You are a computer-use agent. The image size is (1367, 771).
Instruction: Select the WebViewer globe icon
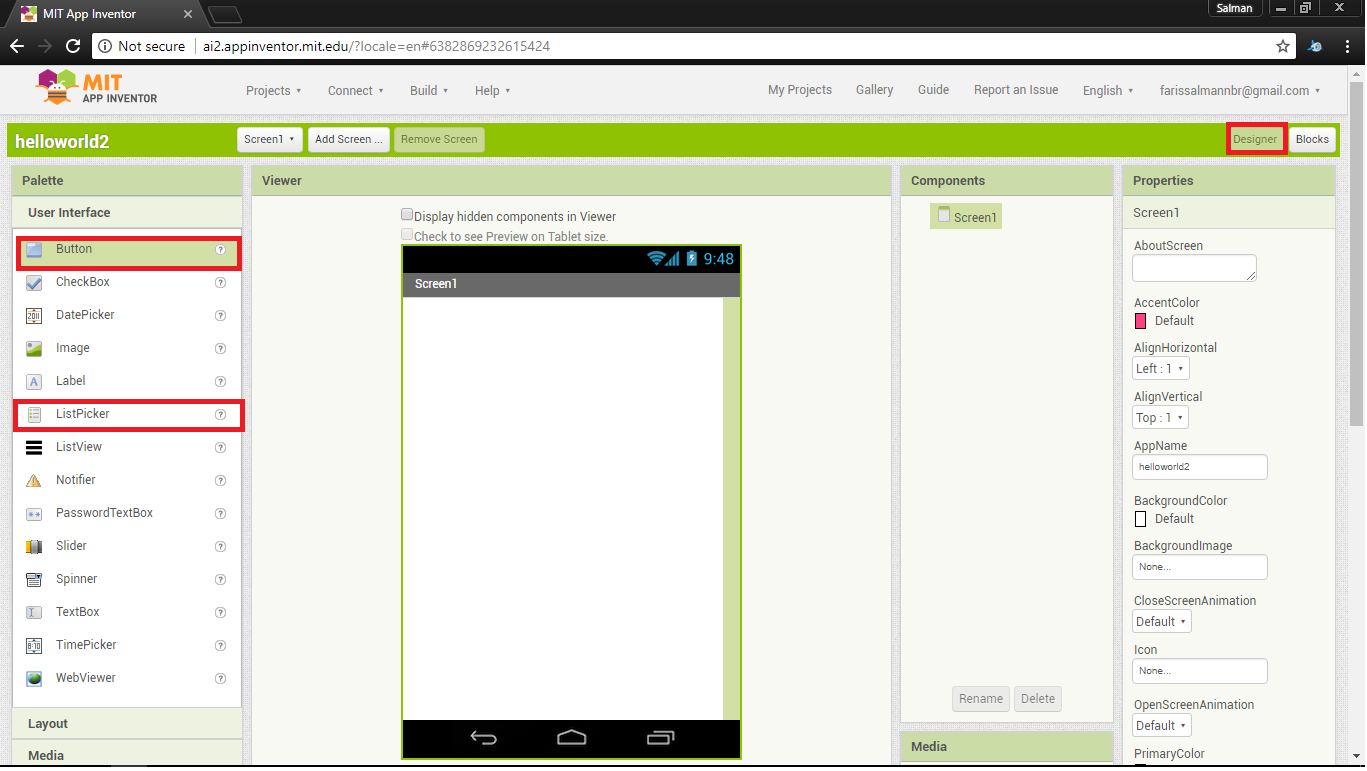(x=34, y=679)
